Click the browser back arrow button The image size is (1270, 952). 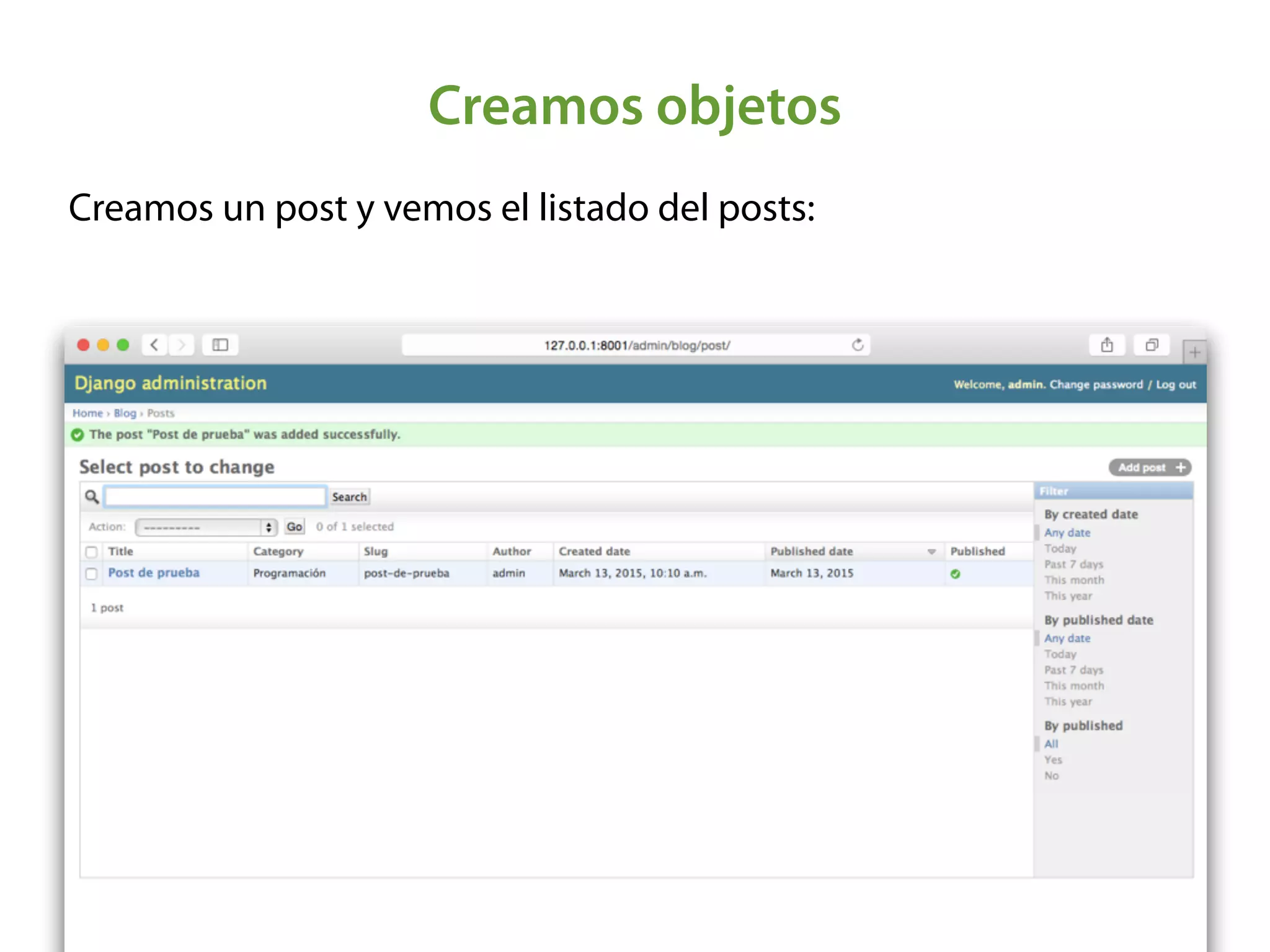click(154, 345)
